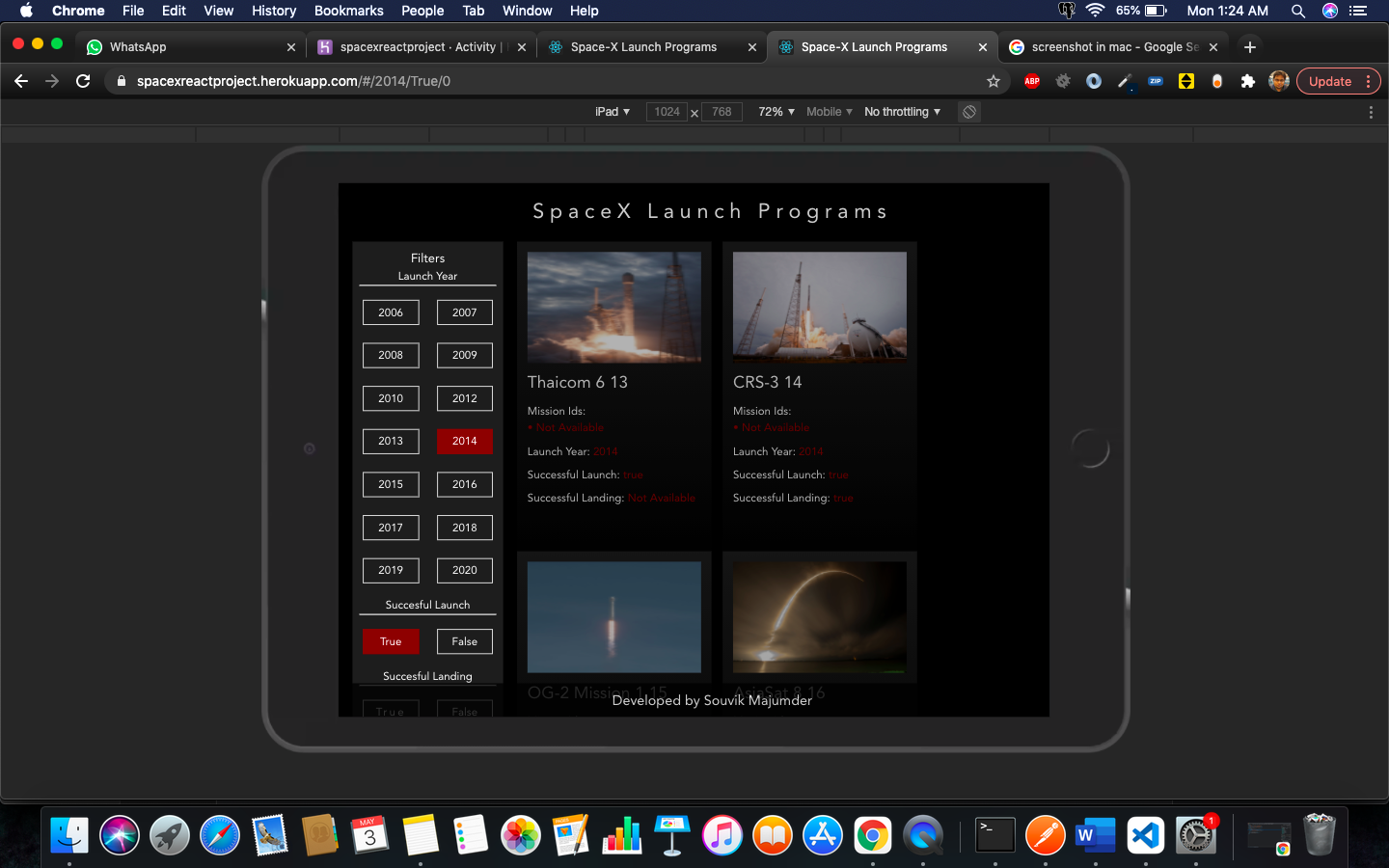Rotate the device with the rotate icon
This screenshot has height=868, width=1389.
point(969,112)
